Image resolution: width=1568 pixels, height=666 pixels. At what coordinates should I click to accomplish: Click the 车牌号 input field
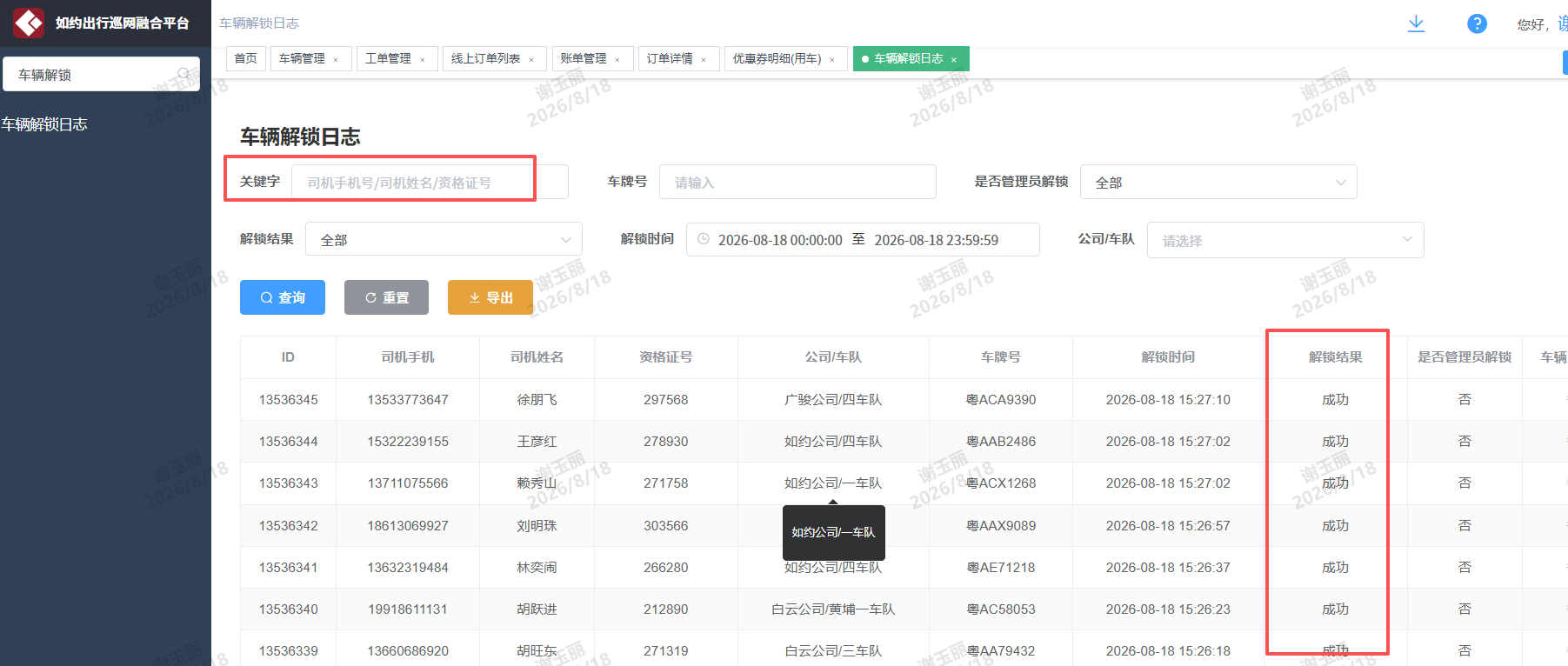click(x=797, y=182)
